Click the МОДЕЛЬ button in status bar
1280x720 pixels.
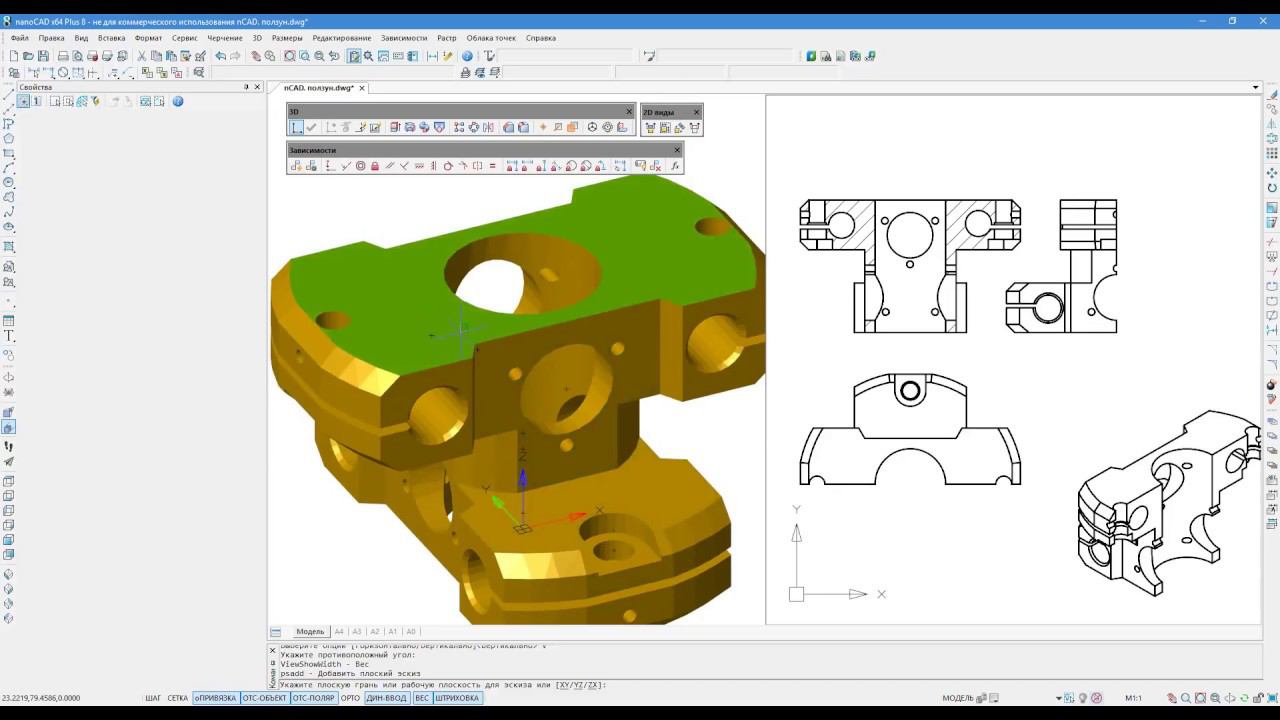(957, 698)
